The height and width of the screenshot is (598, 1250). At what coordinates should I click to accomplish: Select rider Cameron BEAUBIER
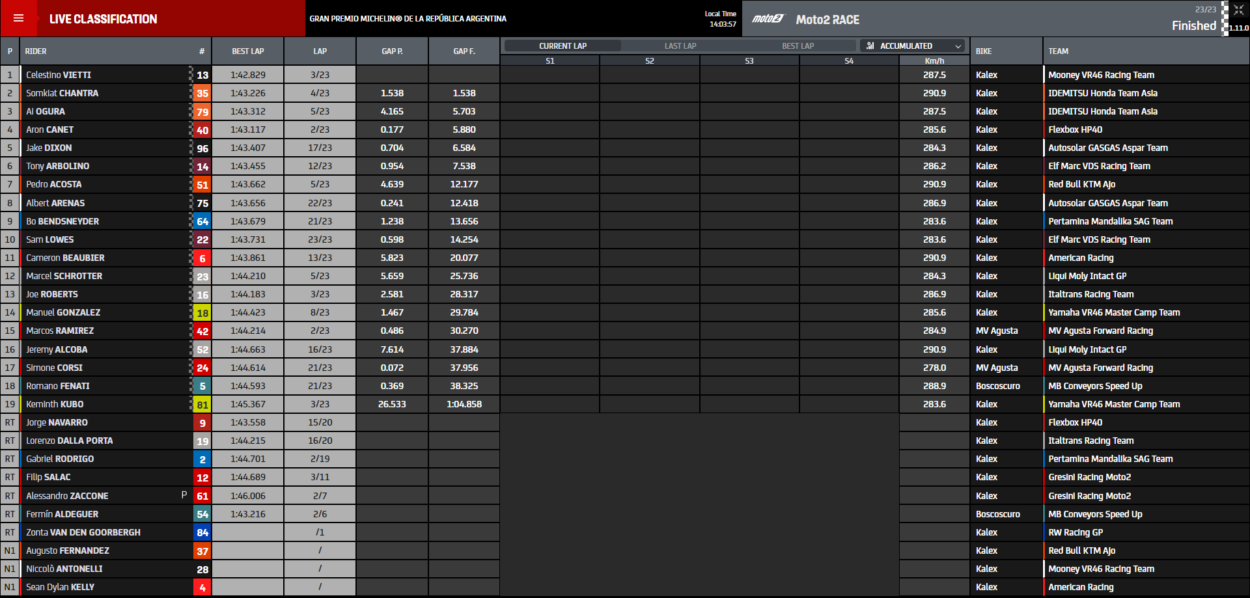coord(65,258)
